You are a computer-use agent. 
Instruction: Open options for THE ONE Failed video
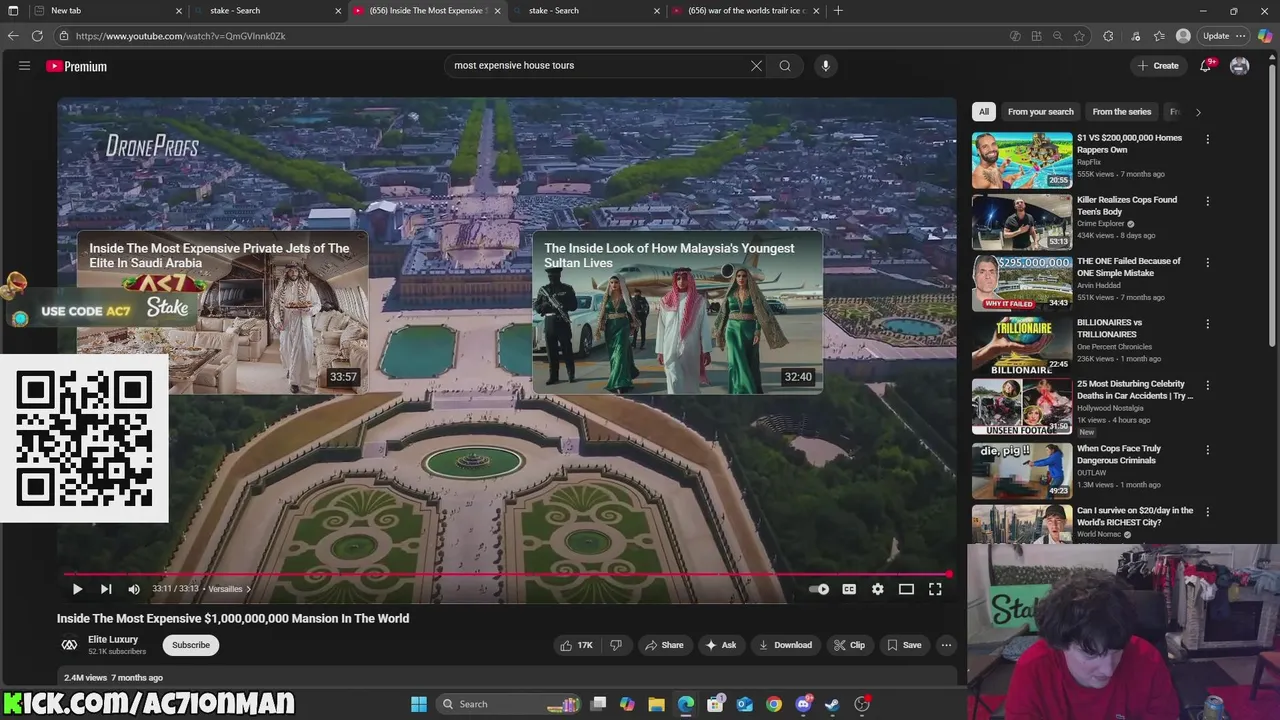1207,262
